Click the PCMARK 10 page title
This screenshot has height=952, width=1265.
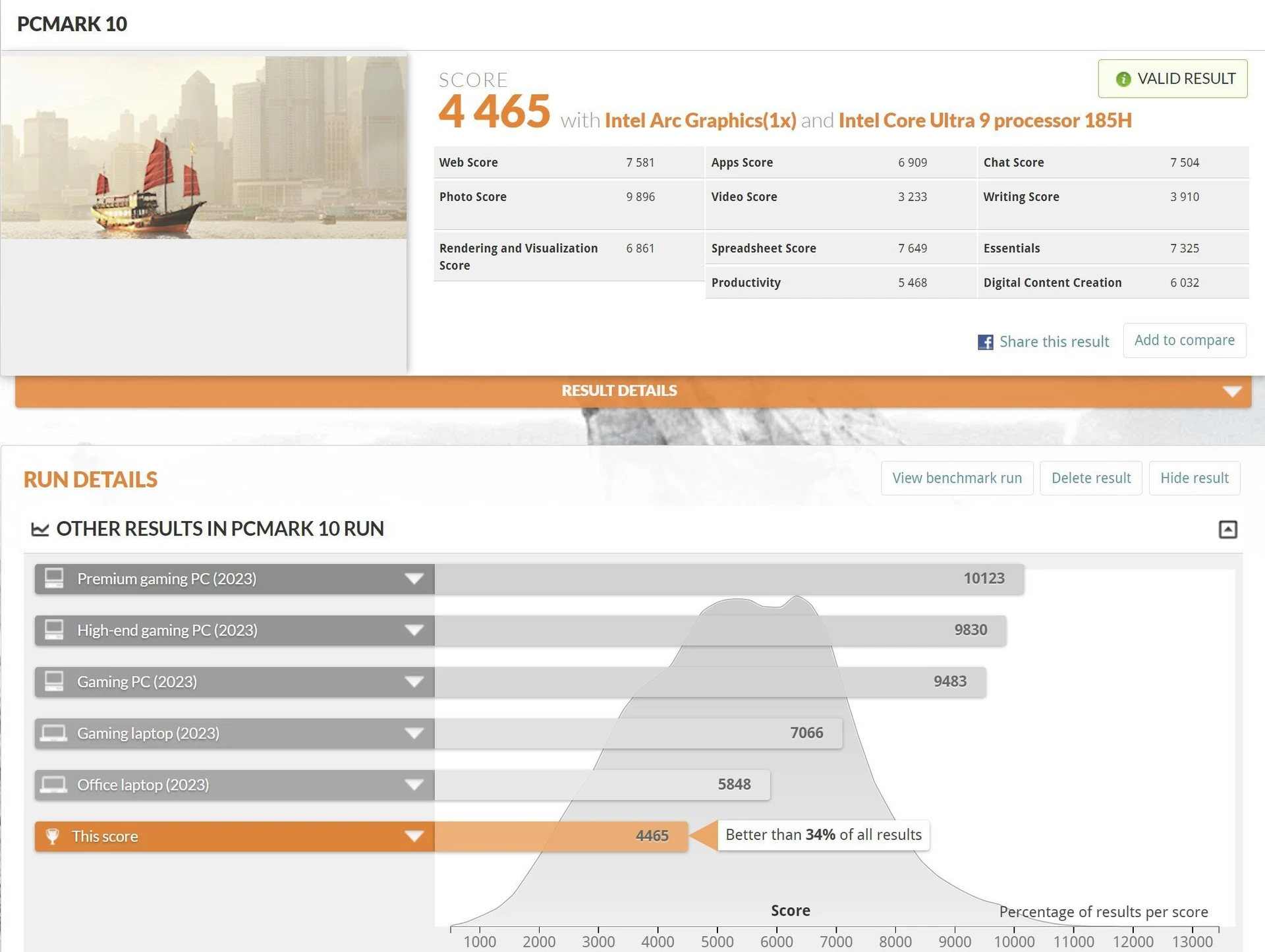(72, 24)
